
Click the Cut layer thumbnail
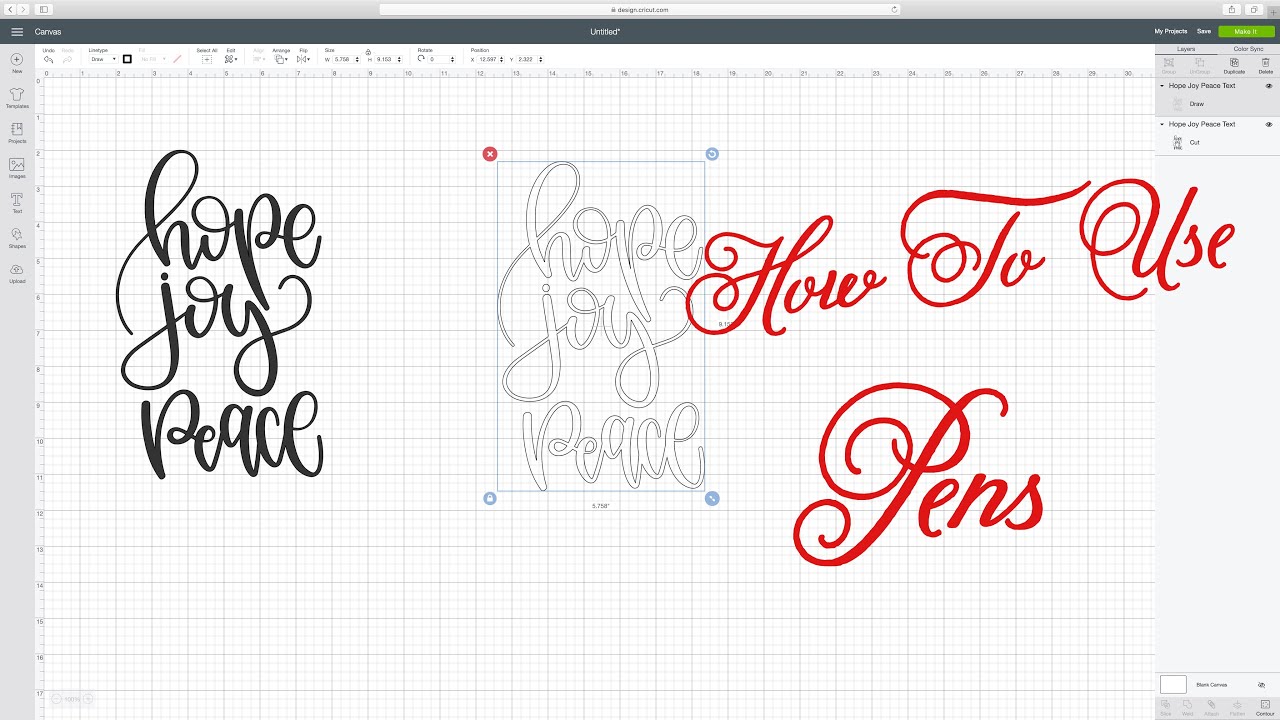[x=1177, y=142]
